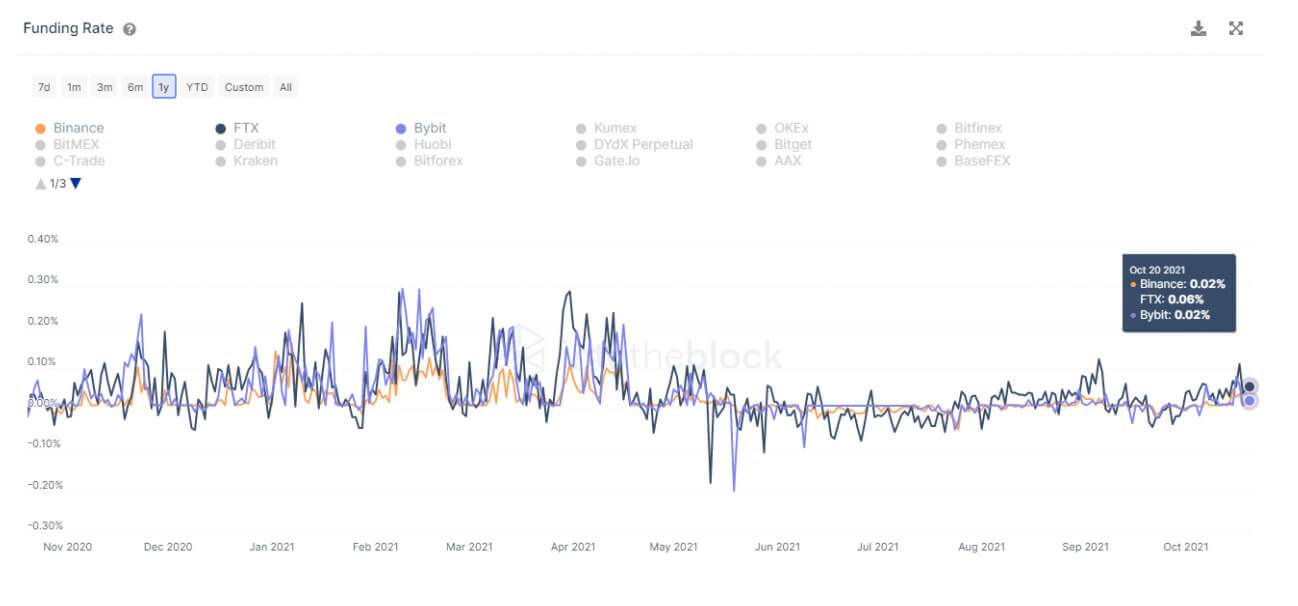
Task: Click the highlighted data point near the tooltip
Action: pos(1249,385)
